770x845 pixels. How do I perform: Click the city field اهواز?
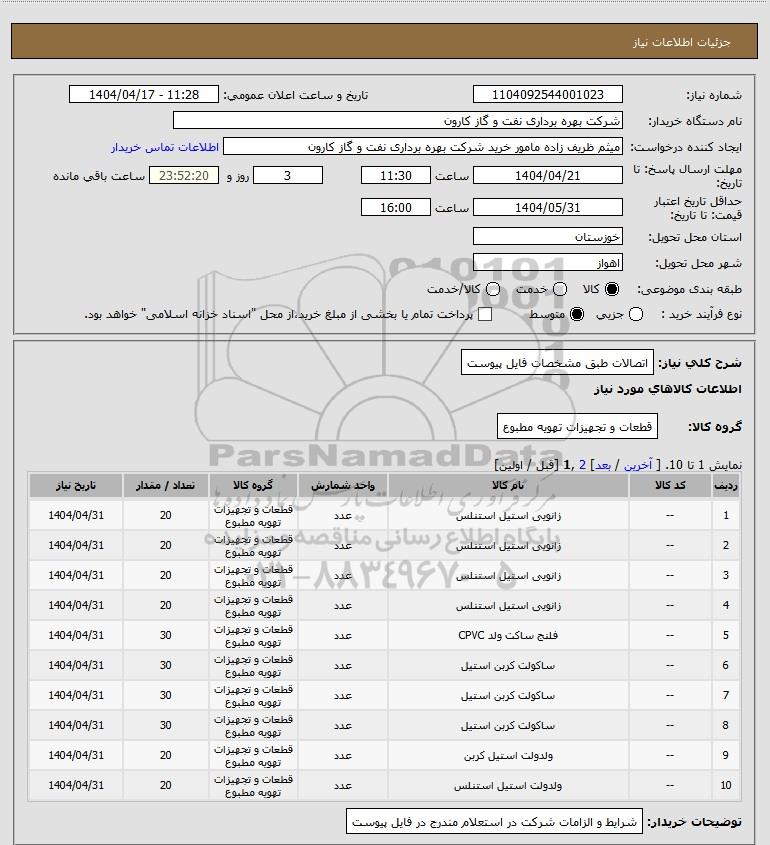pos(547,263)
